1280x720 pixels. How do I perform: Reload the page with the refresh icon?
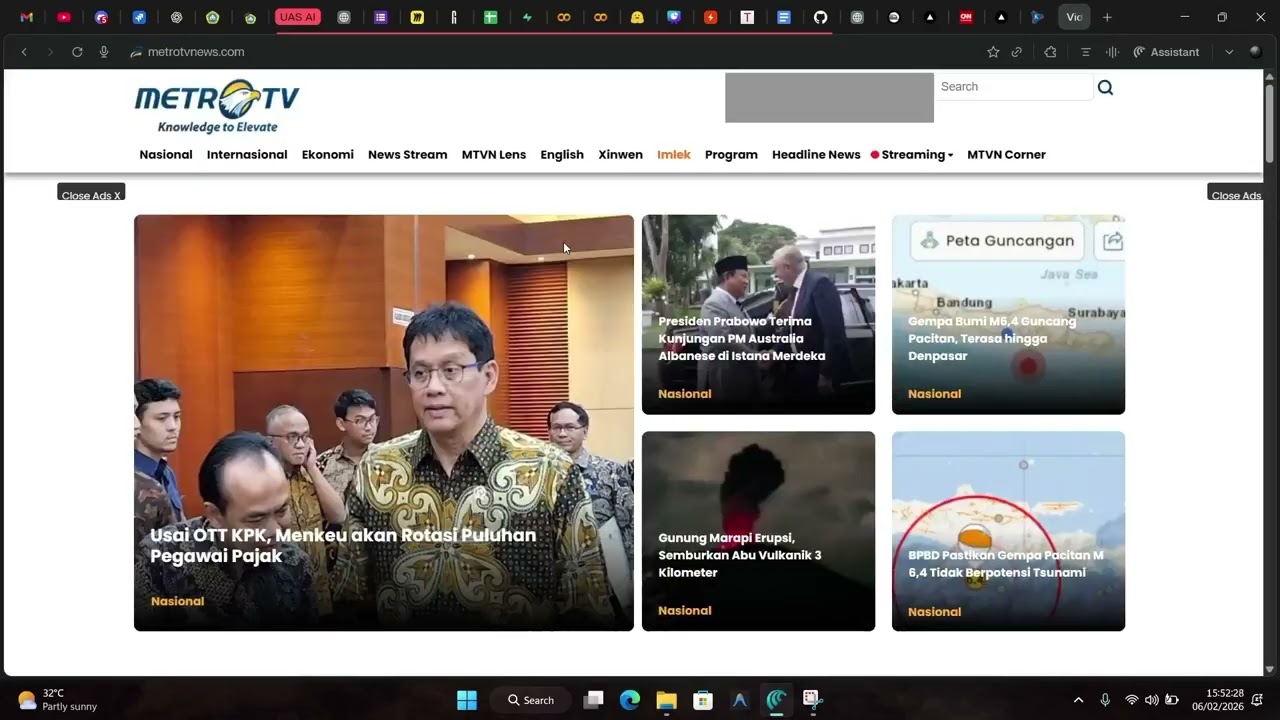pyautogui.click(x=77, y=52)
